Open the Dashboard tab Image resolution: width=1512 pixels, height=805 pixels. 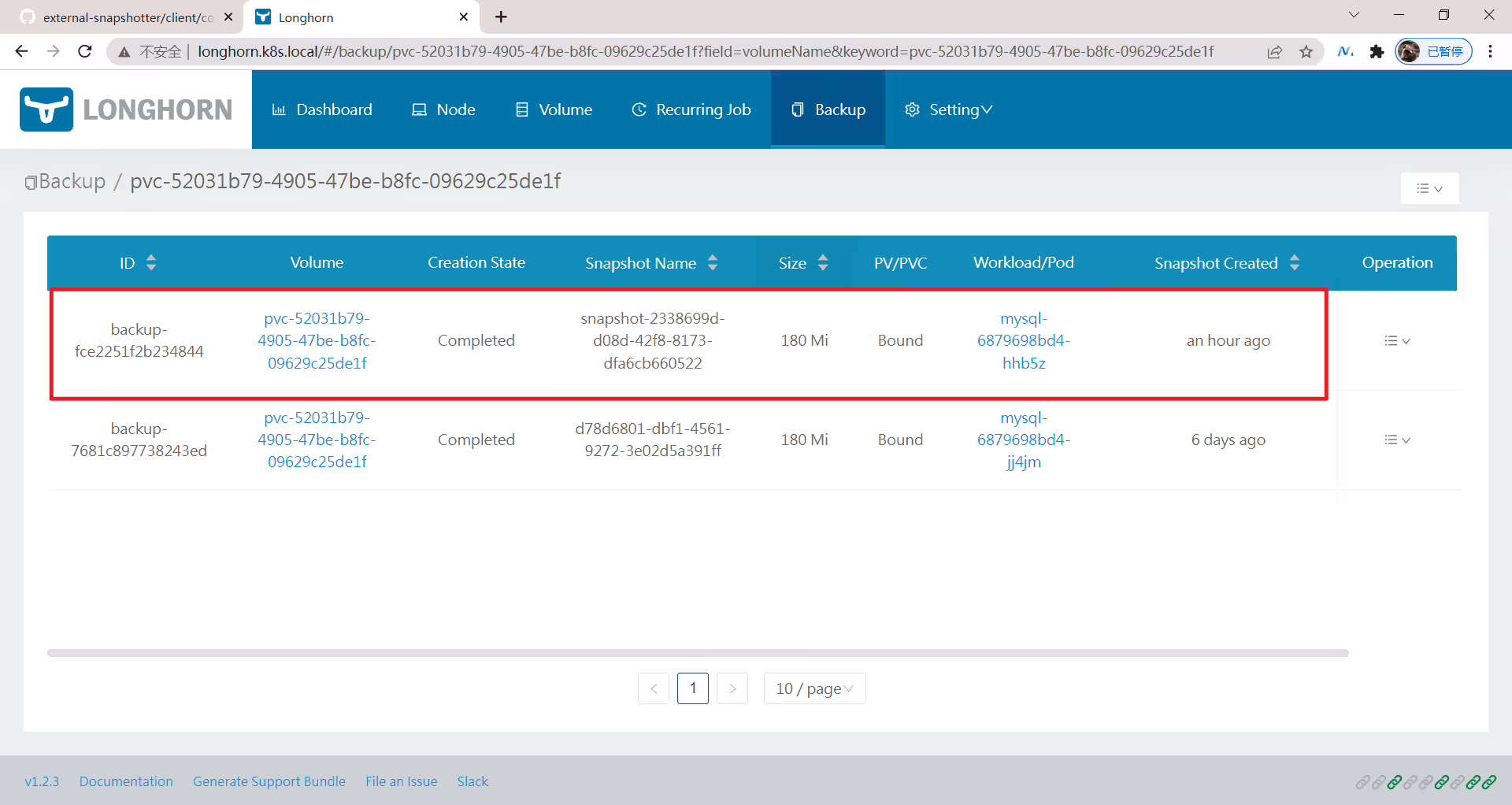pyautogui.click(x=322, y=109)
